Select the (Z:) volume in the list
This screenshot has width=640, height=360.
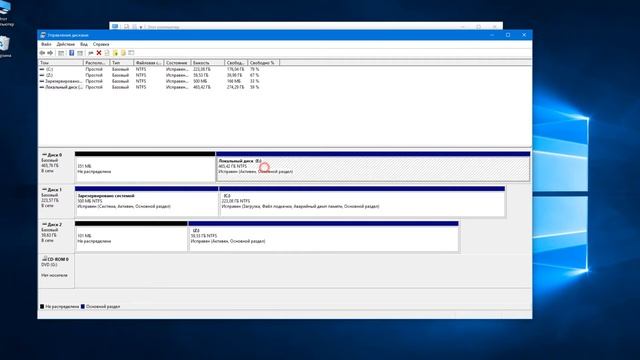tap(49, 76)
